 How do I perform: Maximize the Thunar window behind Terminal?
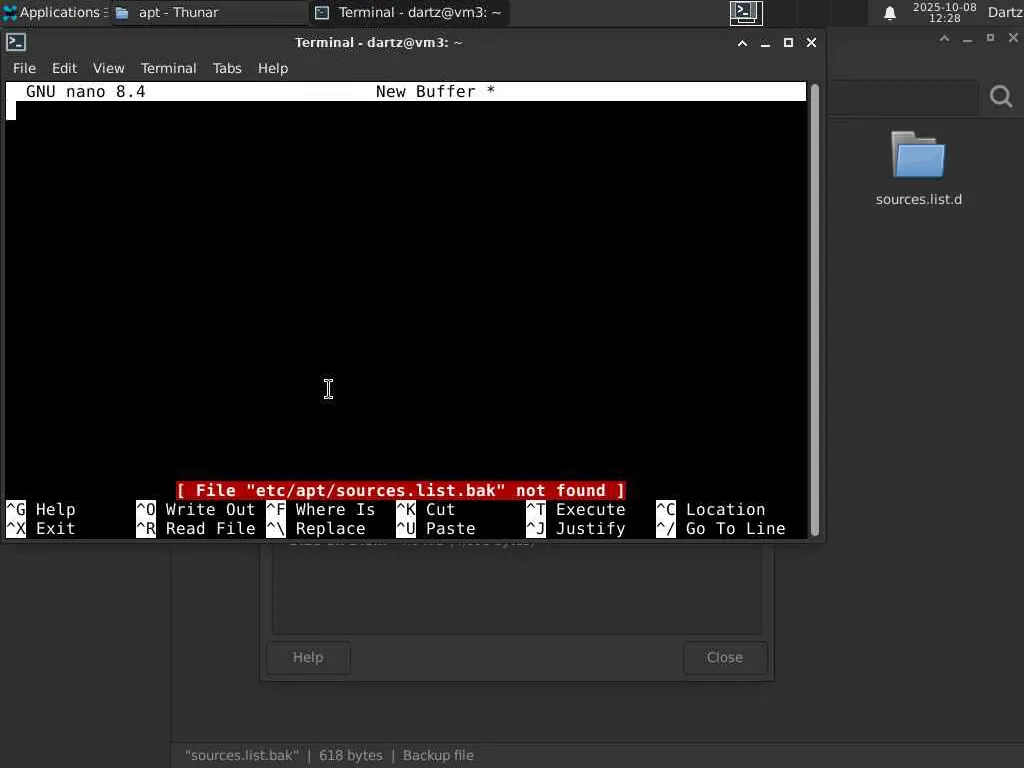[x=990, y=39]
